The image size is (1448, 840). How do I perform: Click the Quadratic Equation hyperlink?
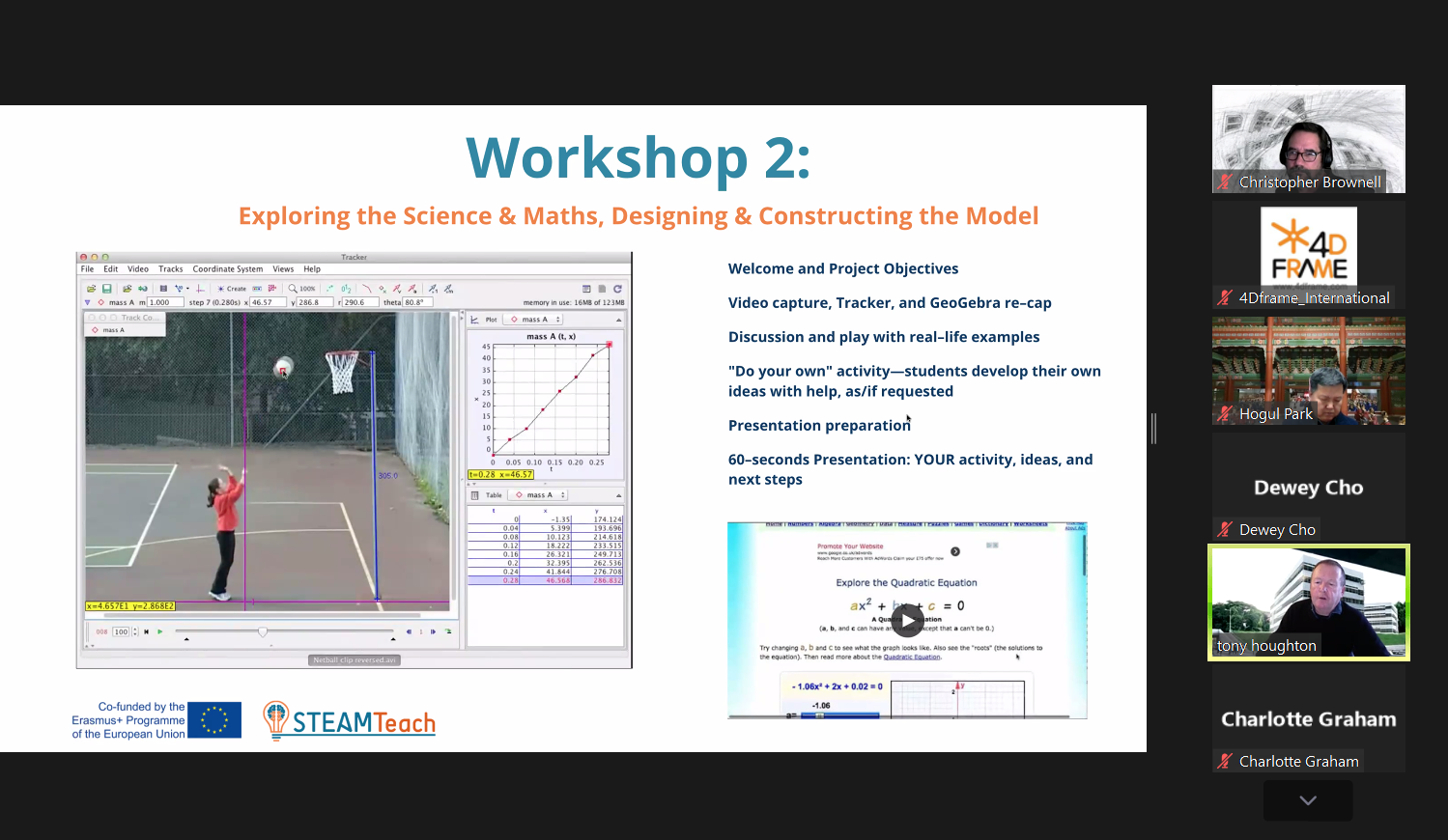pyautogui.click(x=912, y=657)
